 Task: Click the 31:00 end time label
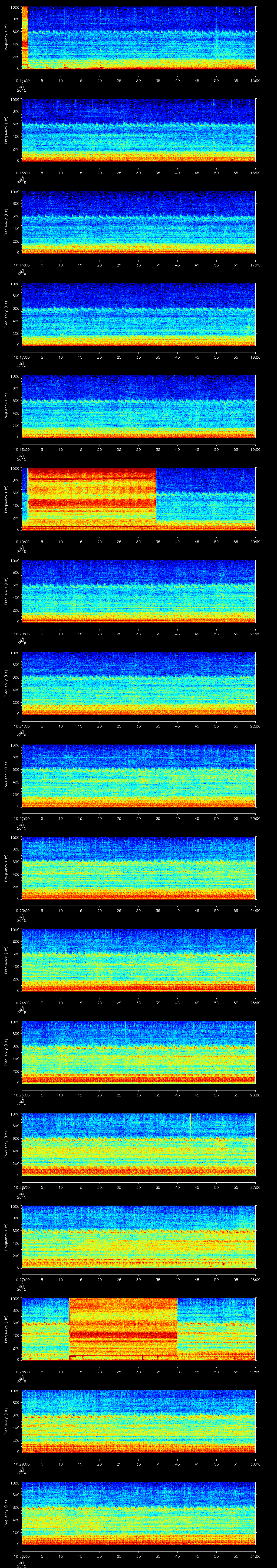(x=256, y=1556)
